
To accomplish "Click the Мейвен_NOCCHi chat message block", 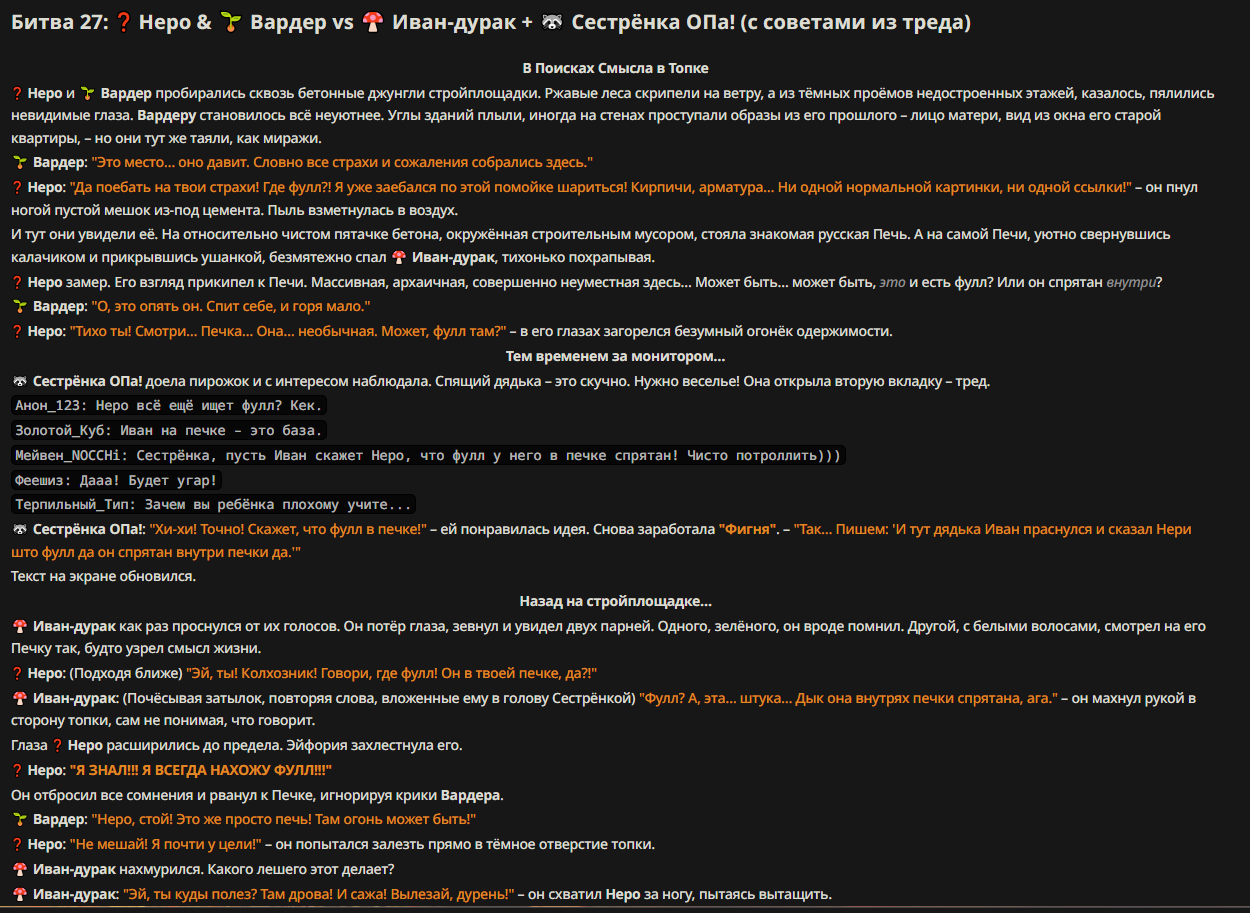I will coord(428,456).
